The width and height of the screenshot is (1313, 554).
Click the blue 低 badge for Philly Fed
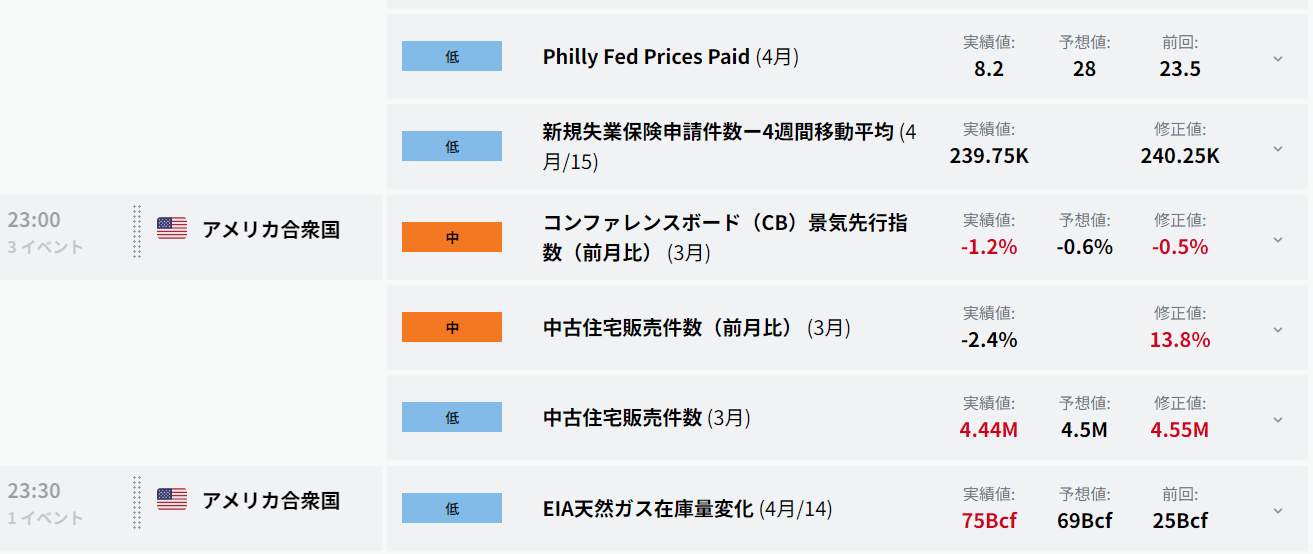452,57
